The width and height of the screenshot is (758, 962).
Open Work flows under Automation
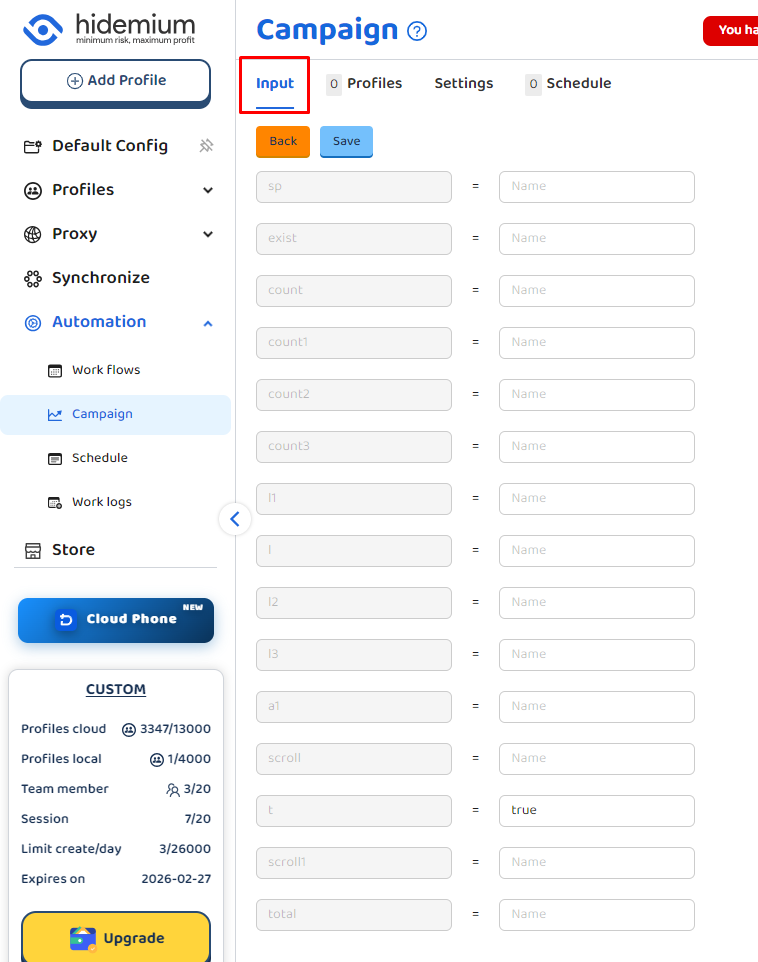coord(105,370)
